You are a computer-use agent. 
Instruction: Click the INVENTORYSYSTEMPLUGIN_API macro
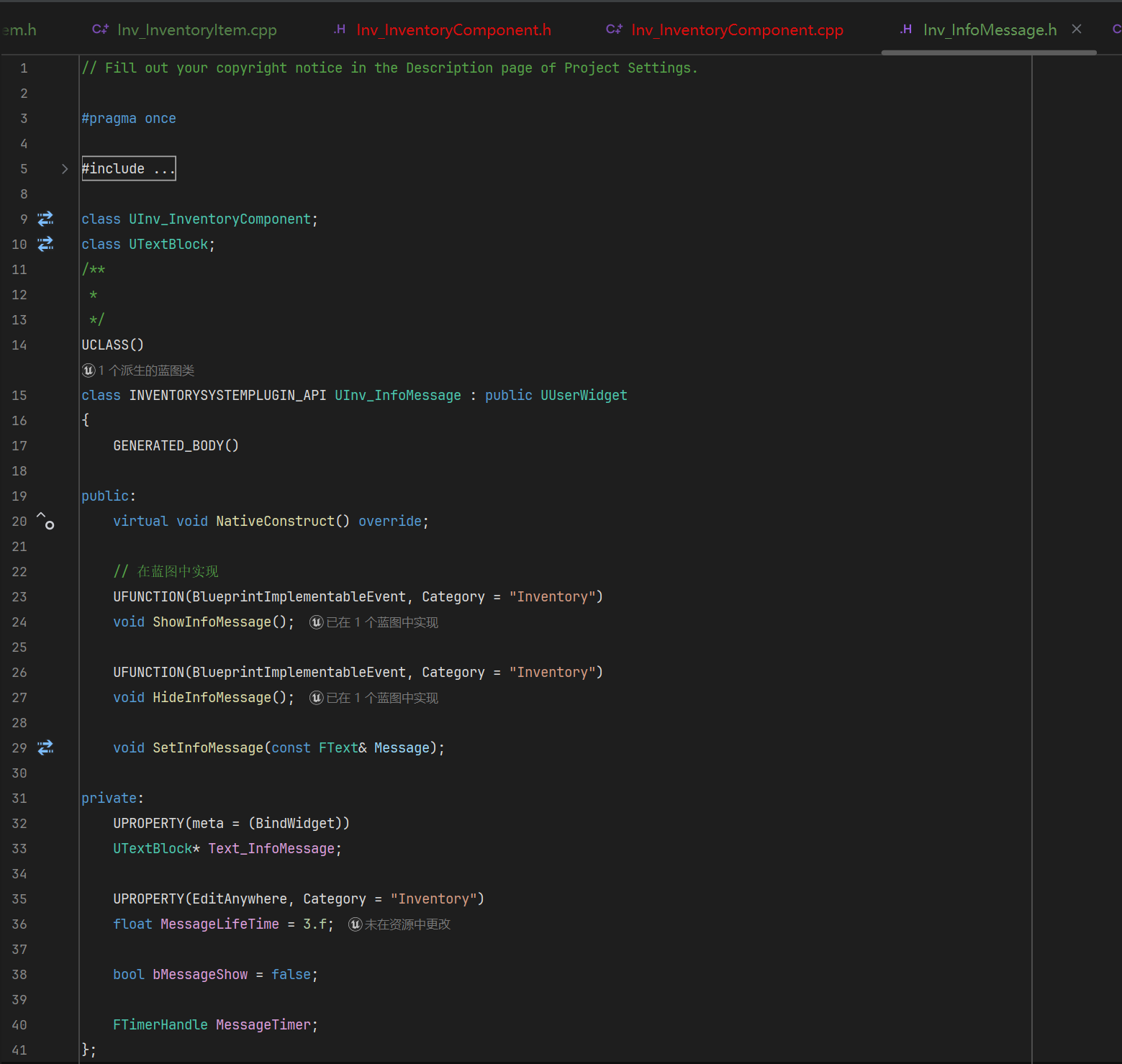click(227, 395)
